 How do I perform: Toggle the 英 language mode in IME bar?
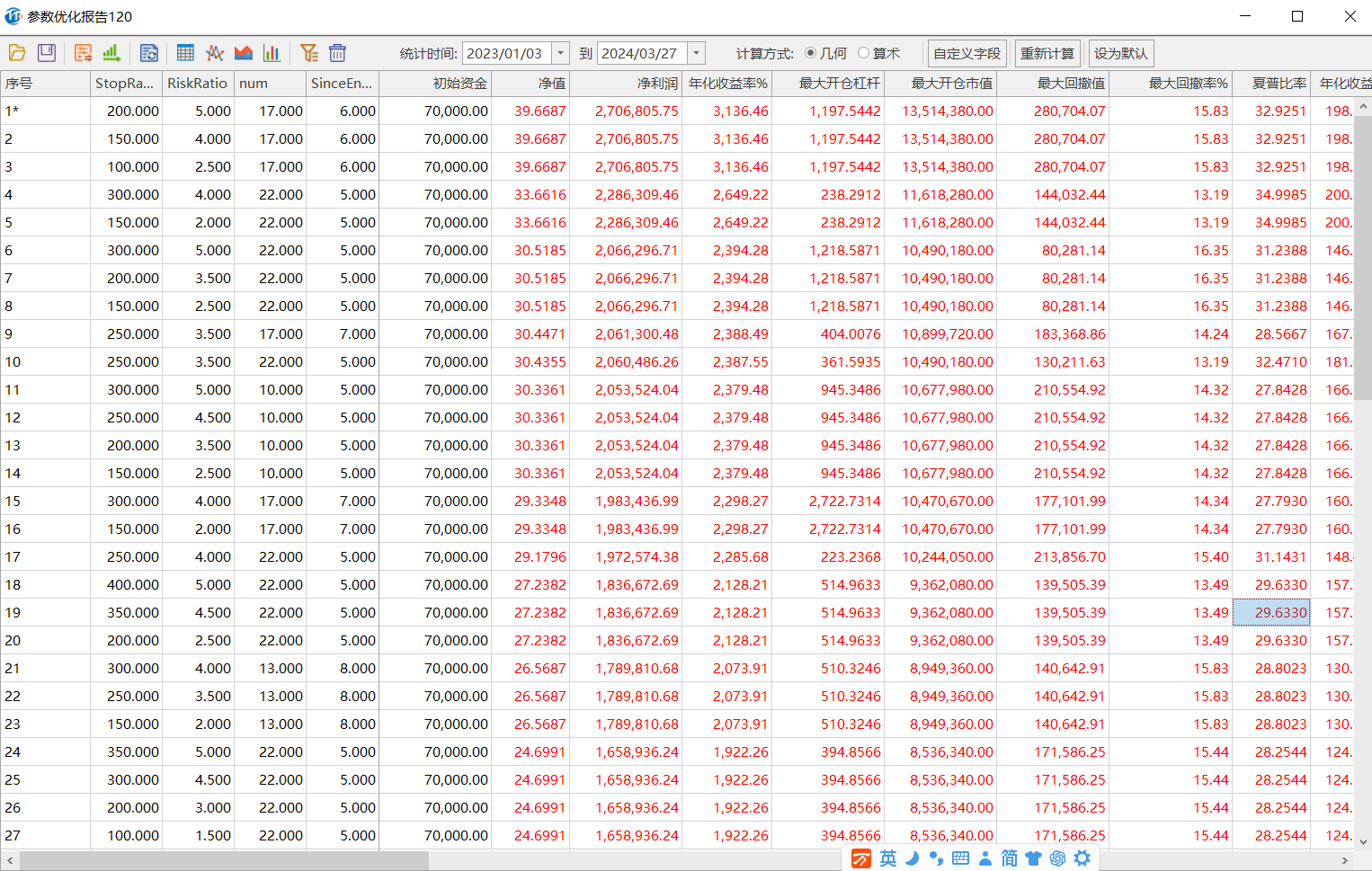888,858
